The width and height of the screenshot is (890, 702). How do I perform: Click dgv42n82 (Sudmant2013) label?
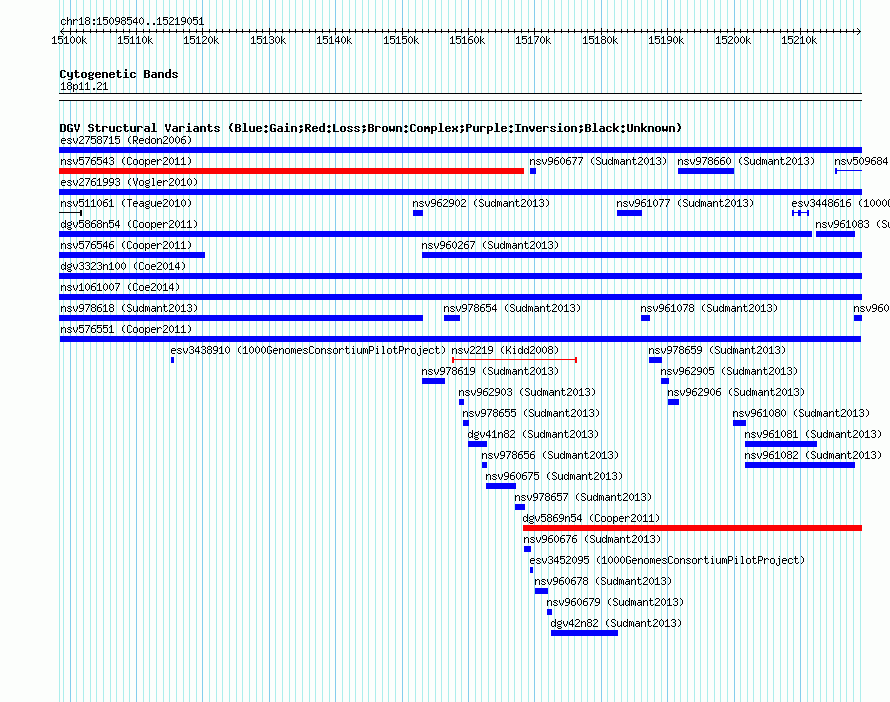point(616,623)
